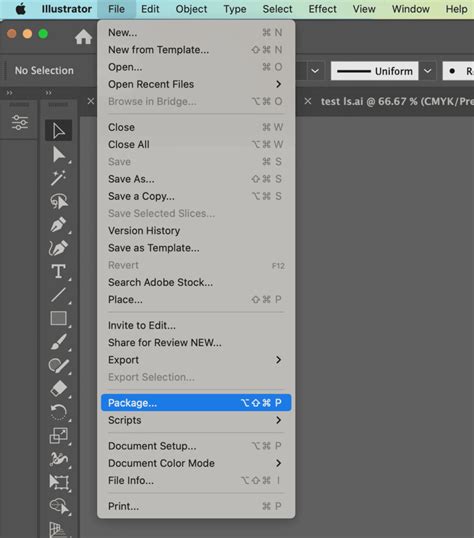This screenshot has height=538, width=474.
Task: Open the Illustrator application menu
Action: pos(67,9)
